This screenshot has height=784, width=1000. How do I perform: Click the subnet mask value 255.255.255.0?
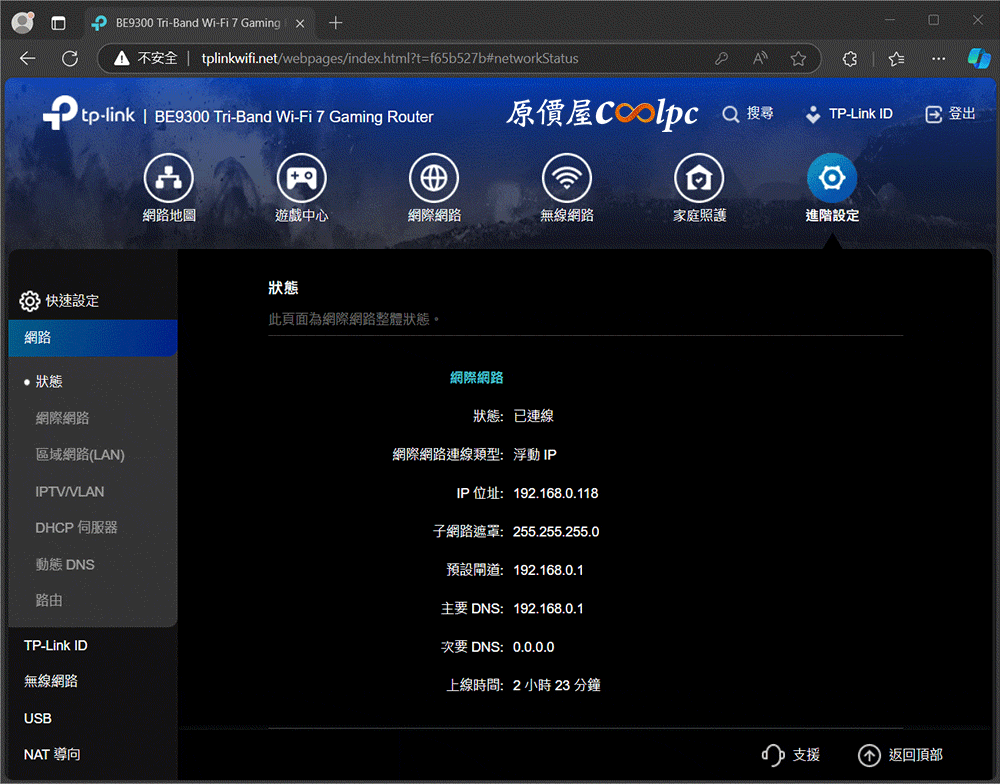(x=556, y=531)
